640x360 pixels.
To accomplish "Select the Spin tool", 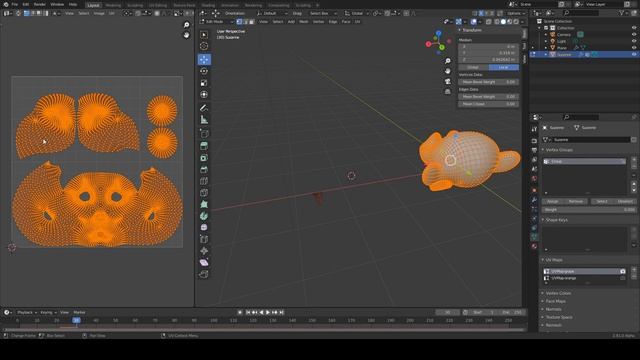I will click(x=204, y=216).
